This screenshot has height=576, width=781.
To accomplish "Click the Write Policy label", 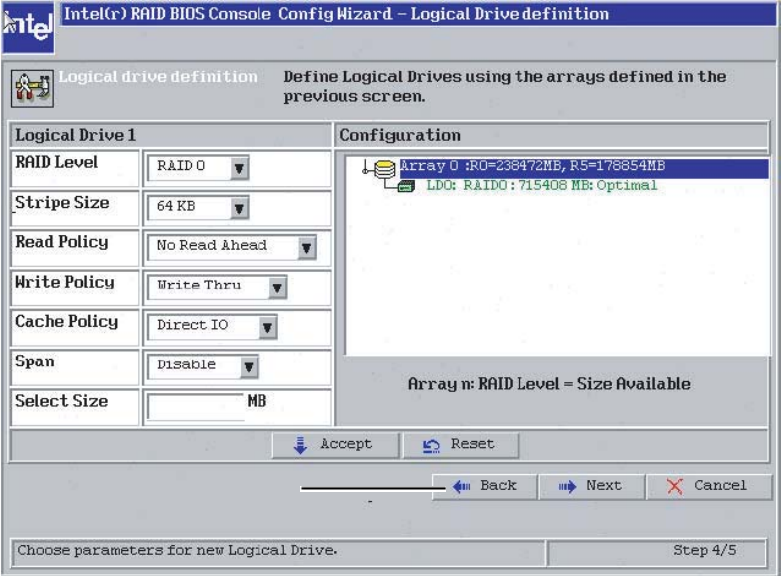I will click(65, 282).
